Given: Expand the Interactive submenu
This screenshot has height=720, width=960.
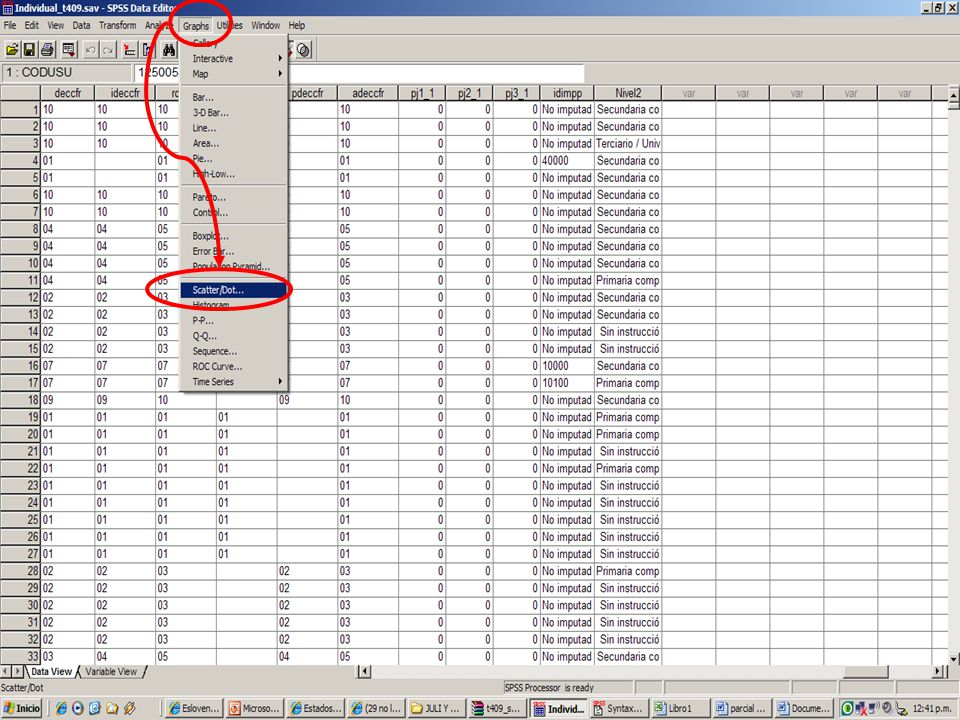Looking at the screenshot, I should 233,59.
